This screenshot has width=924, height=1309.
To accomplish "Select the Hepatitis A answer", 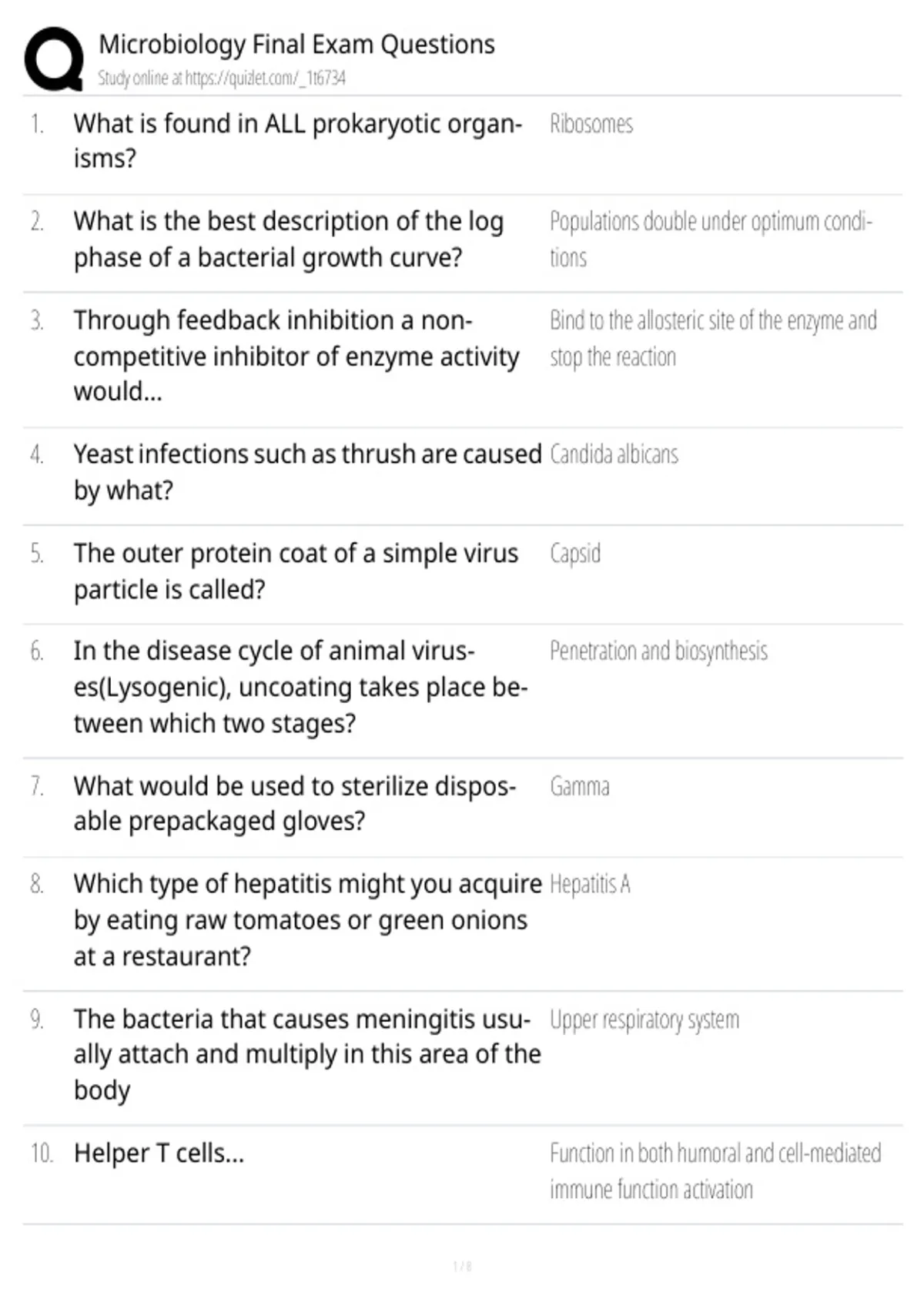I will point(590,884).
